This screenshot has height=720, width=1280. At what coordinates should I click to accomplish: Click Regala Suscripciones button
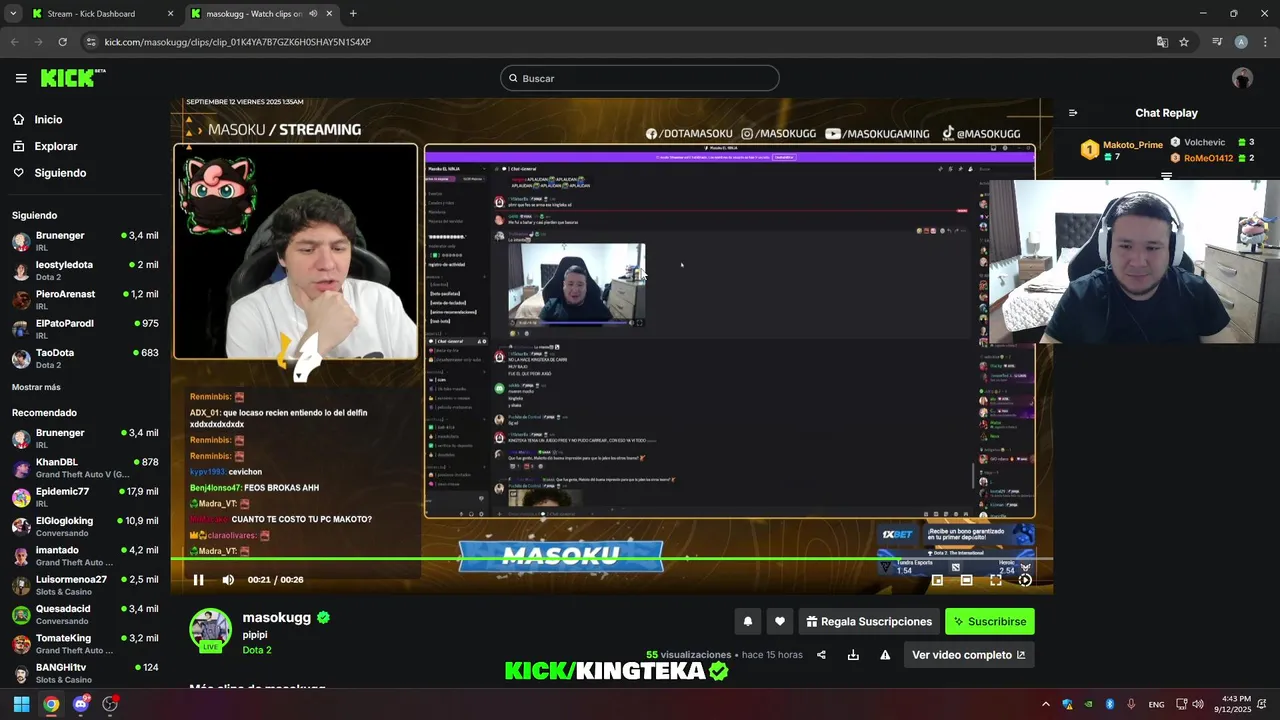pyautogui.click(x=868, y=621)
